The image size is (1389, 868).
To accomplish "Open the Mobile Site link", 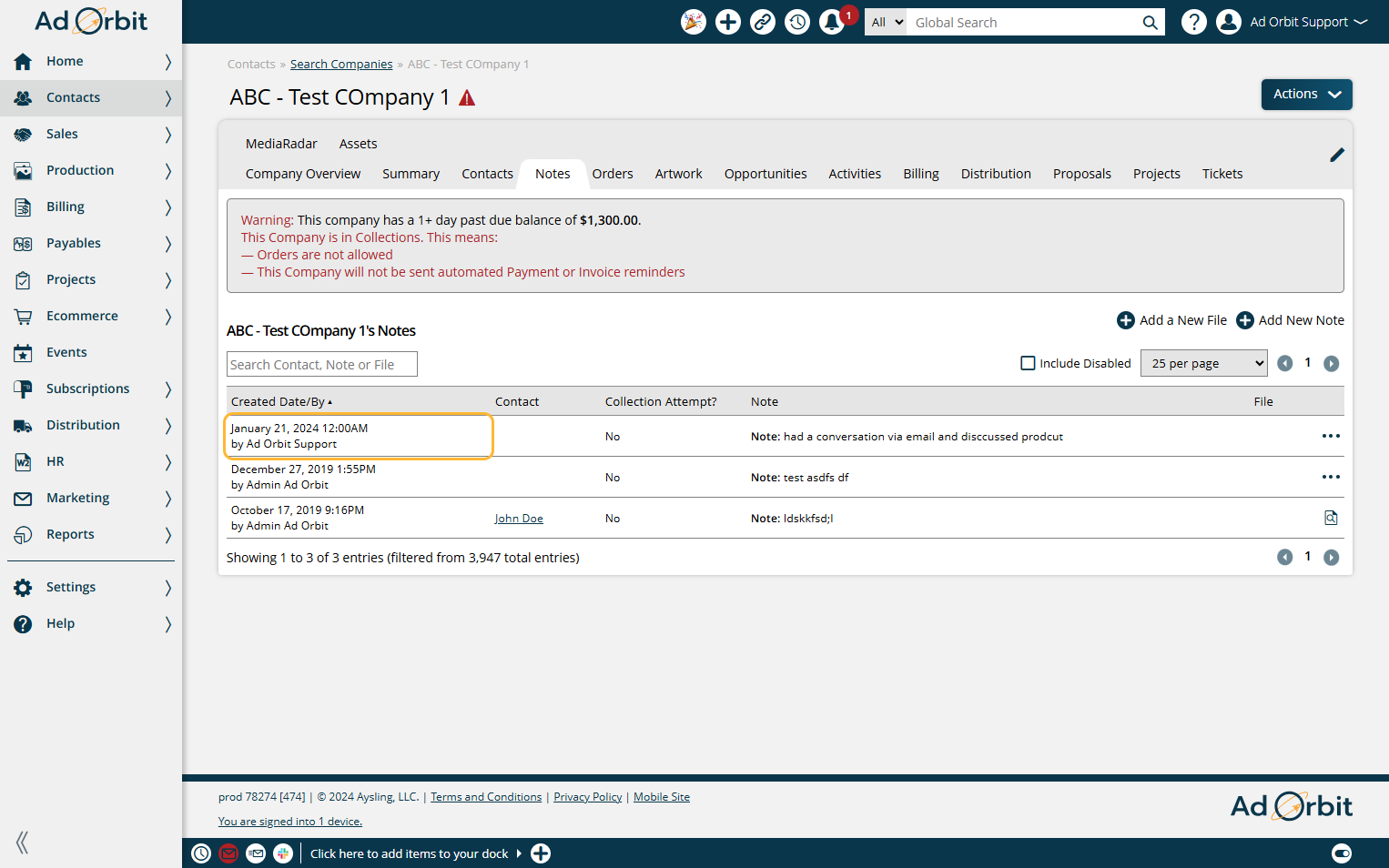I will click(662, 797).
